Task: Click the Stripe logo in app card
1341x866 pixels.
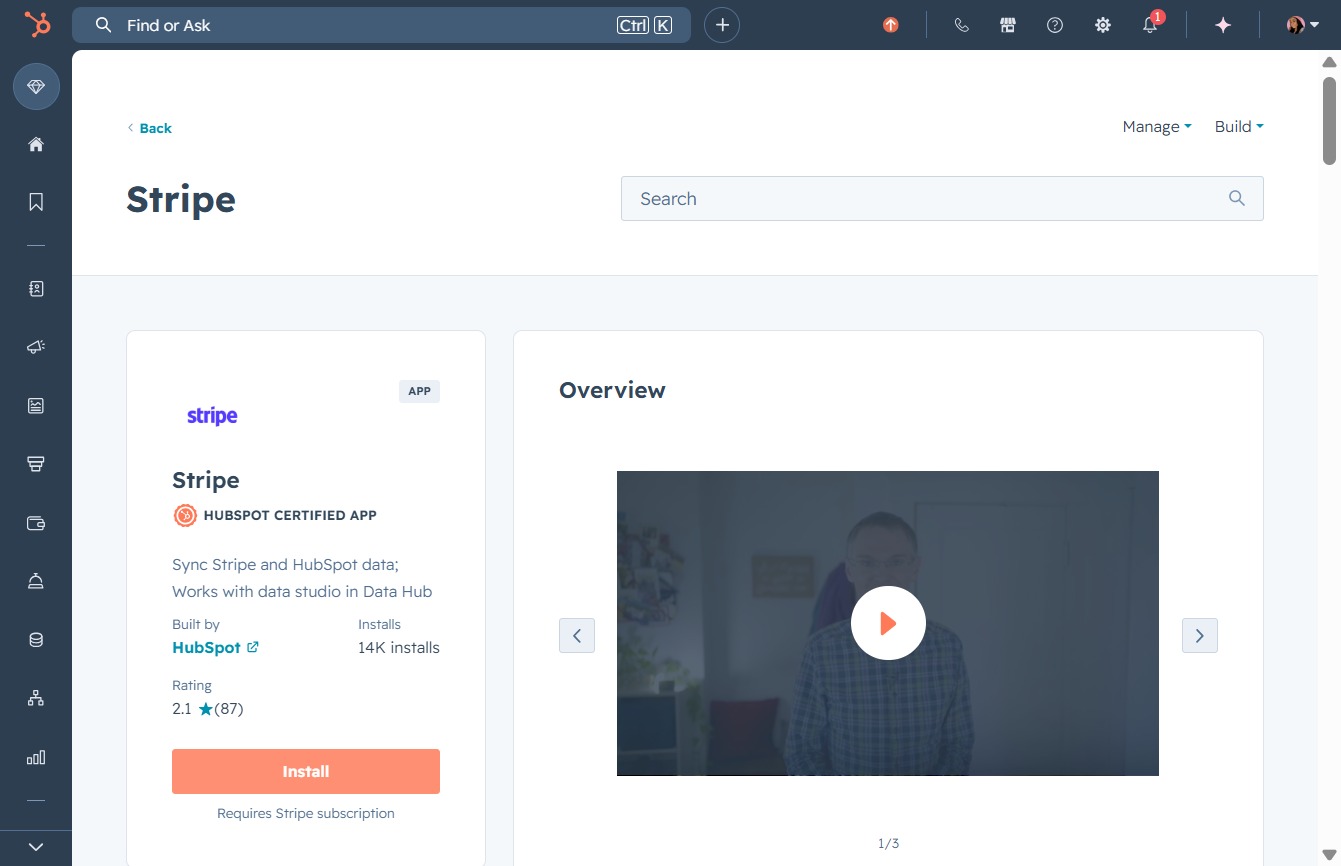Action: click(x=212, y=416)
